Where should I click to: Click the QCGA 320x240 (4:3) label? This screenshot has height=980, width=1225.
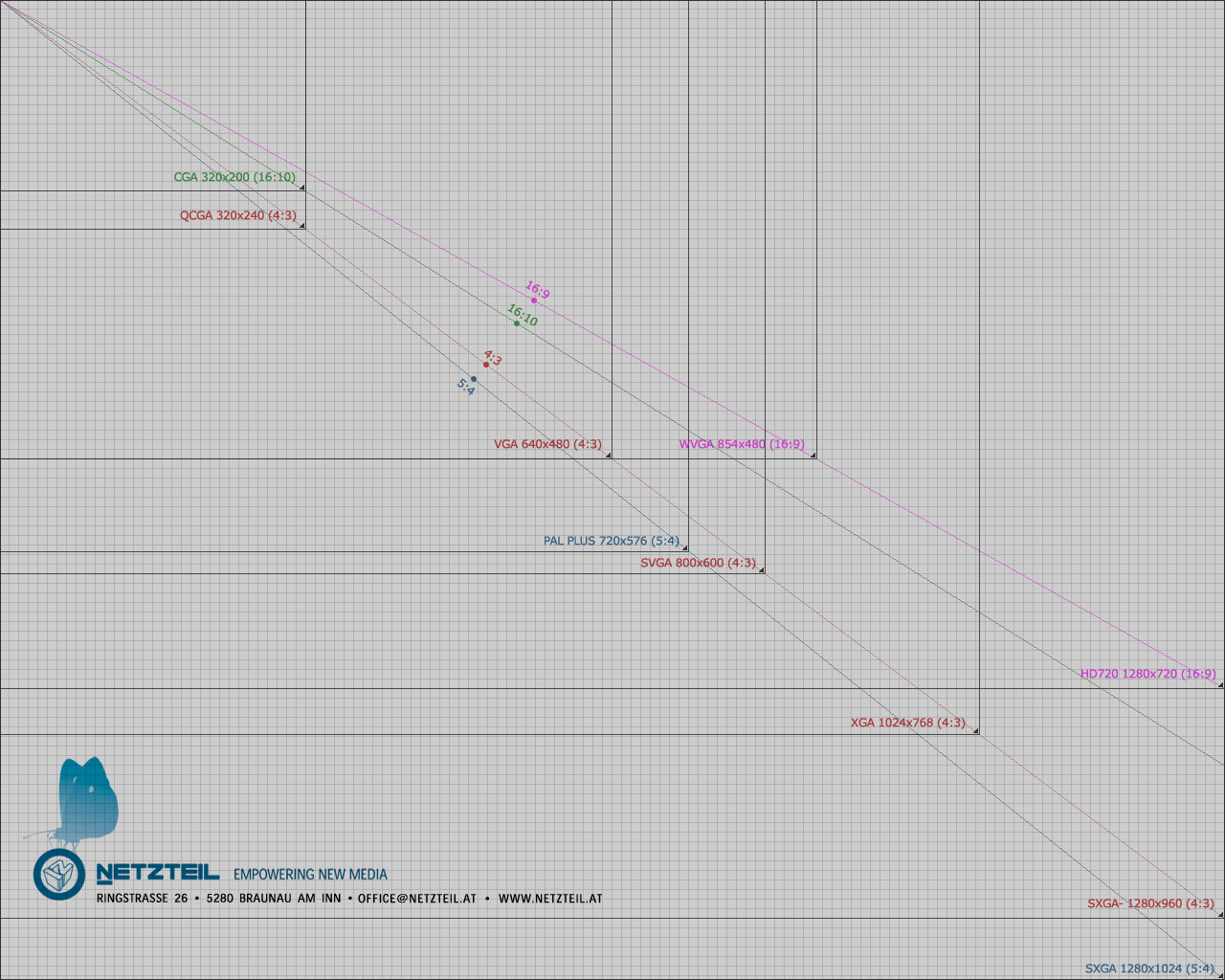(238, 215)
